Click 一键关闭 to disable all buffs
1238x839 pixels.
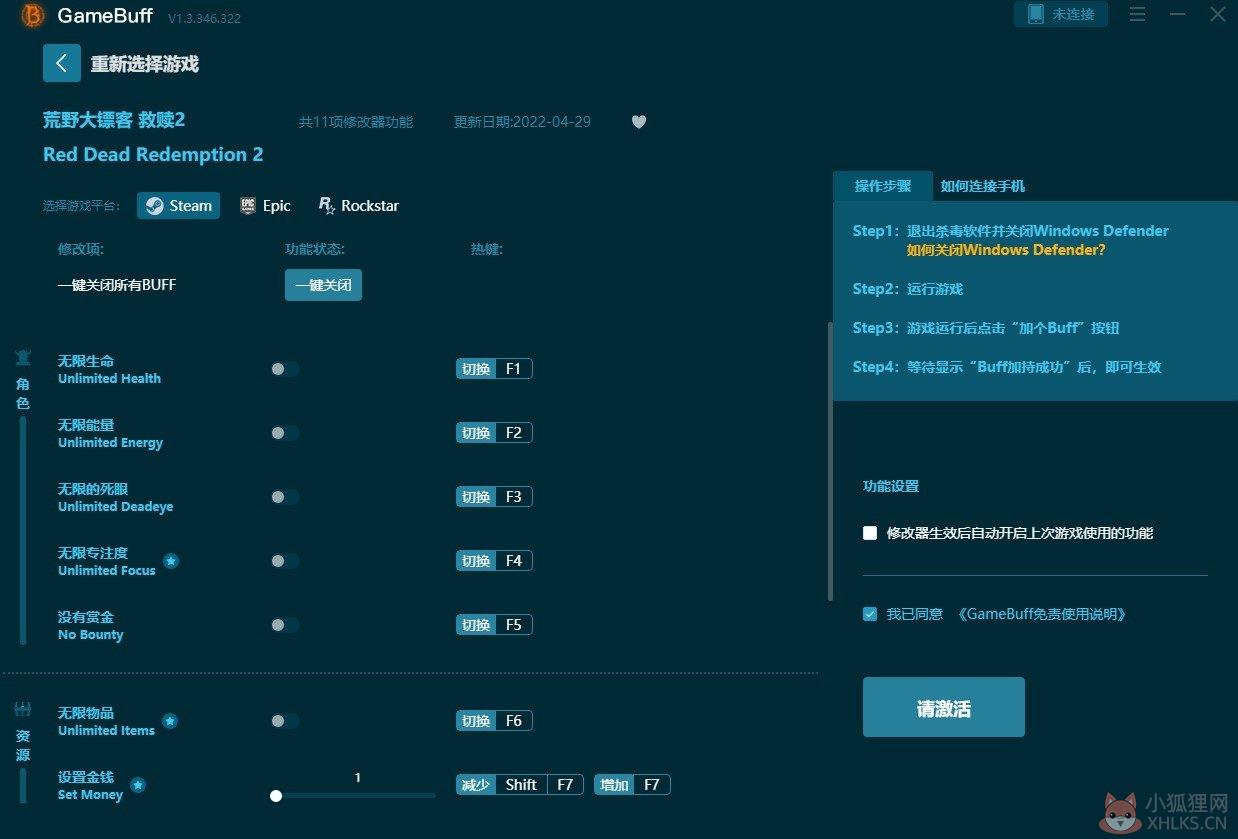323,285
